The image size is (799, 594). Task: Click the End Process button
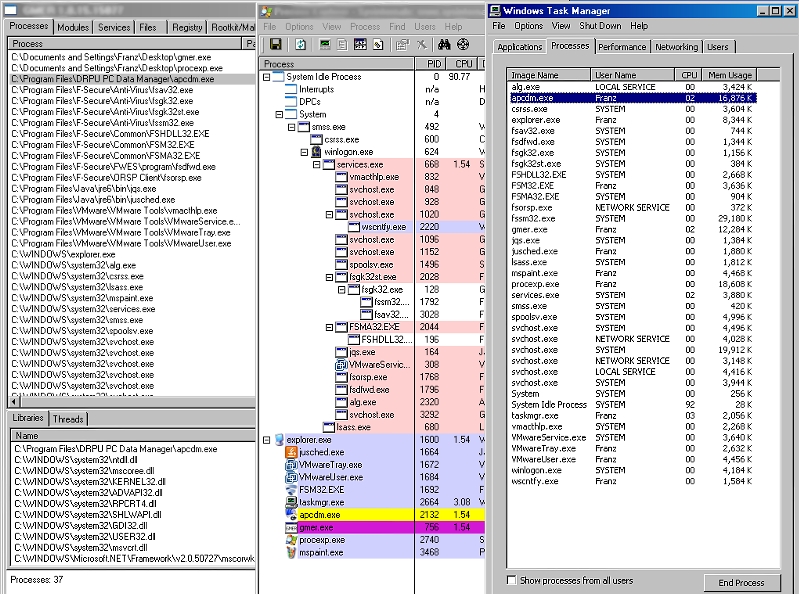(741, 582)
